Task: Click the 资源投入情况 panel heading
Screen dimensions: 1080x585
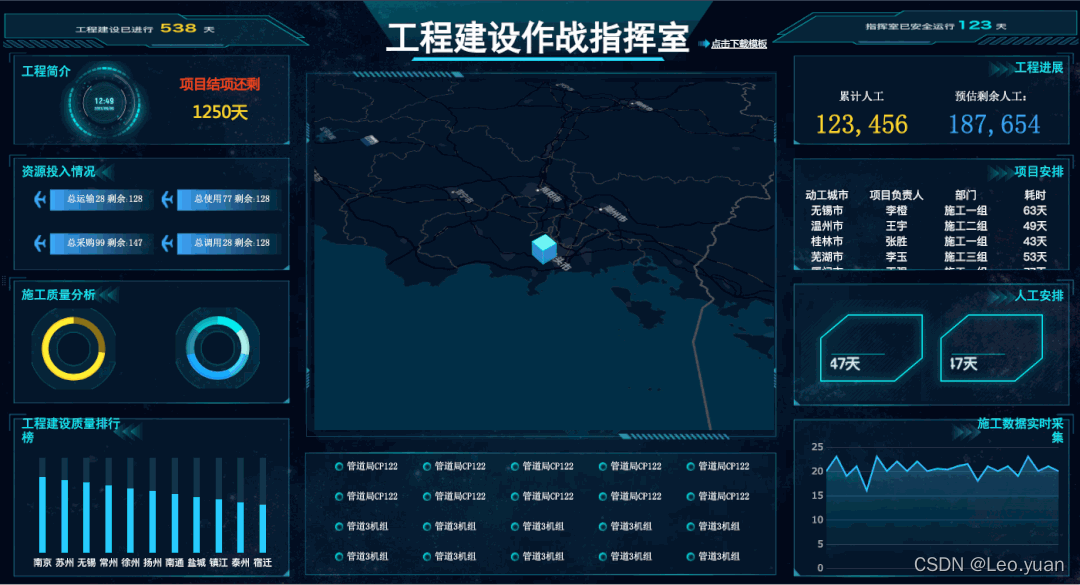Action: [x=59, y=171]
